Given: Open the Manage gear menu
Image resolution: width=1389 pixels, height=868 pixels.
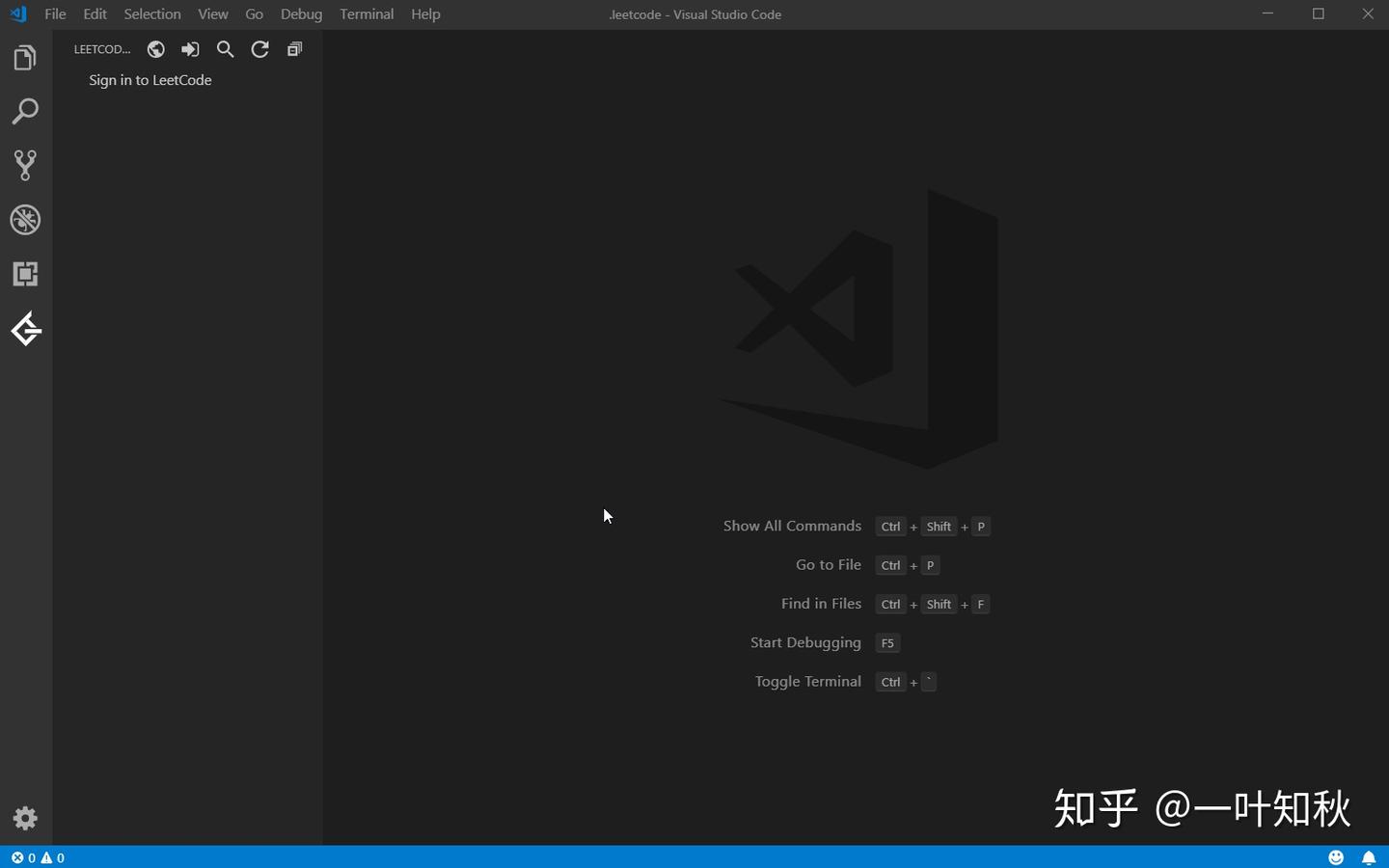Looking at the screenshot, I should [x=25, y=819].
